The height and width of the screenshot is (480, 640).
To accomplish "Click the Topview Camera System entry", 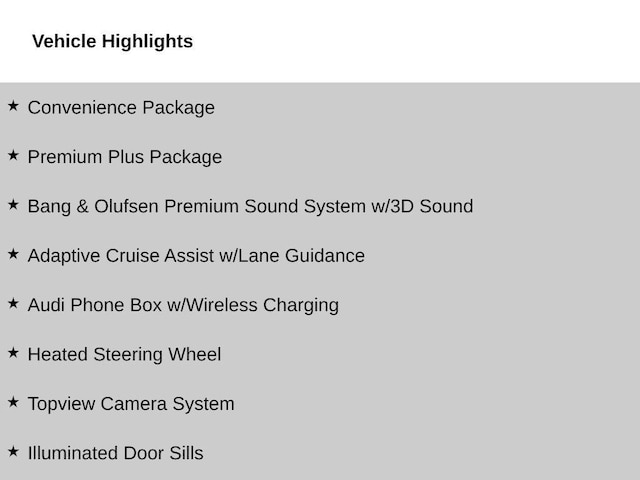I will (x=131, y=404).
